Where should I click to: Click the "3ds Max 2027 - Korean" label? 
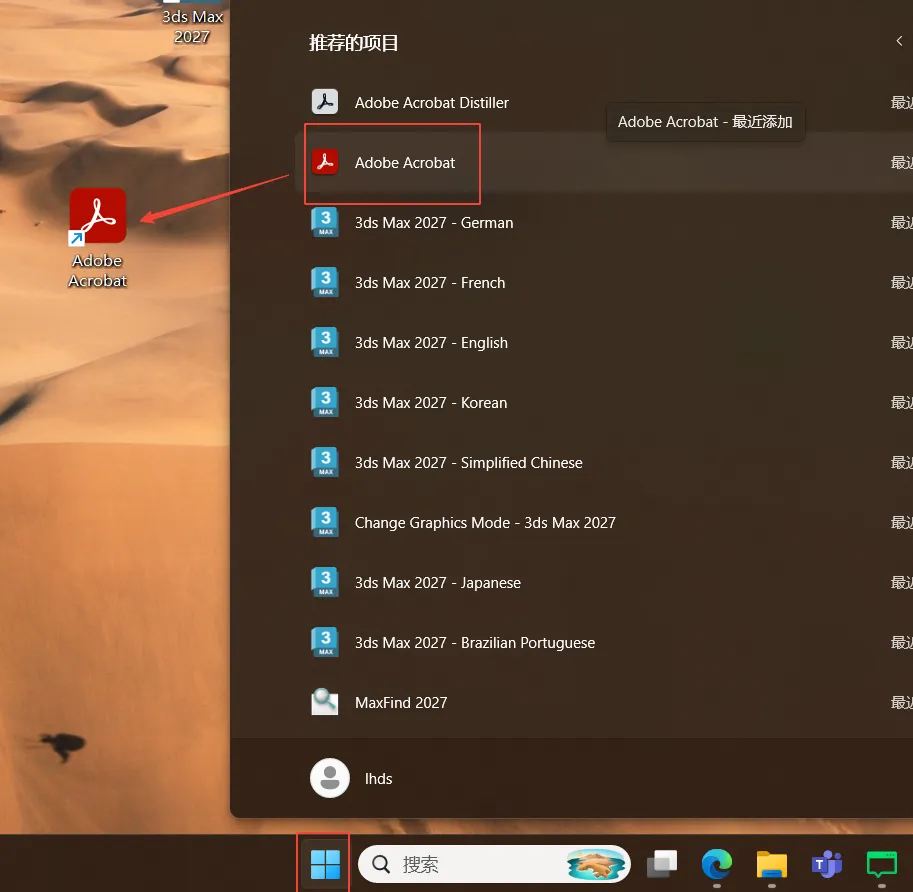point(431,402)
